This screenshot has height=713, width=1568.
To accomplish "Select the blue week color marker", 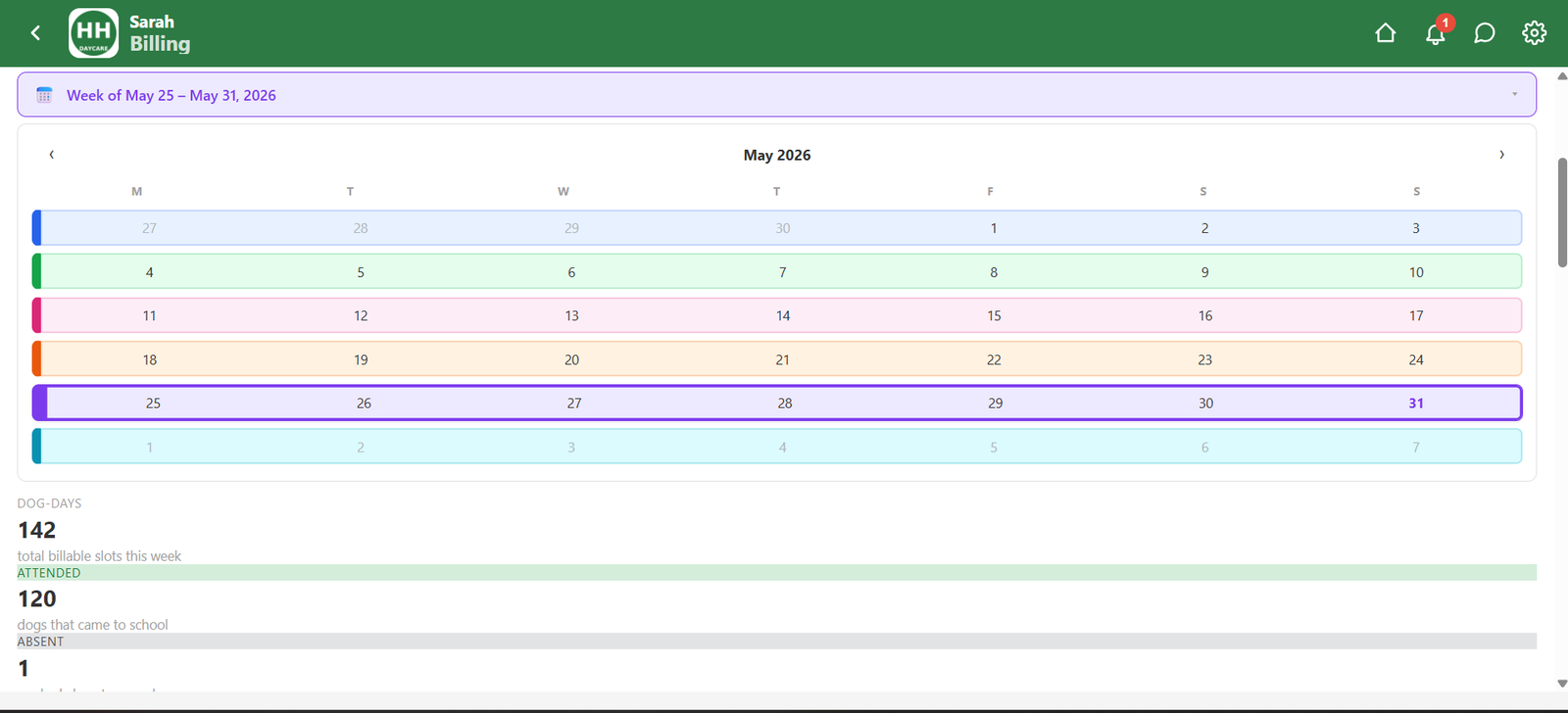I will (36, 227).
